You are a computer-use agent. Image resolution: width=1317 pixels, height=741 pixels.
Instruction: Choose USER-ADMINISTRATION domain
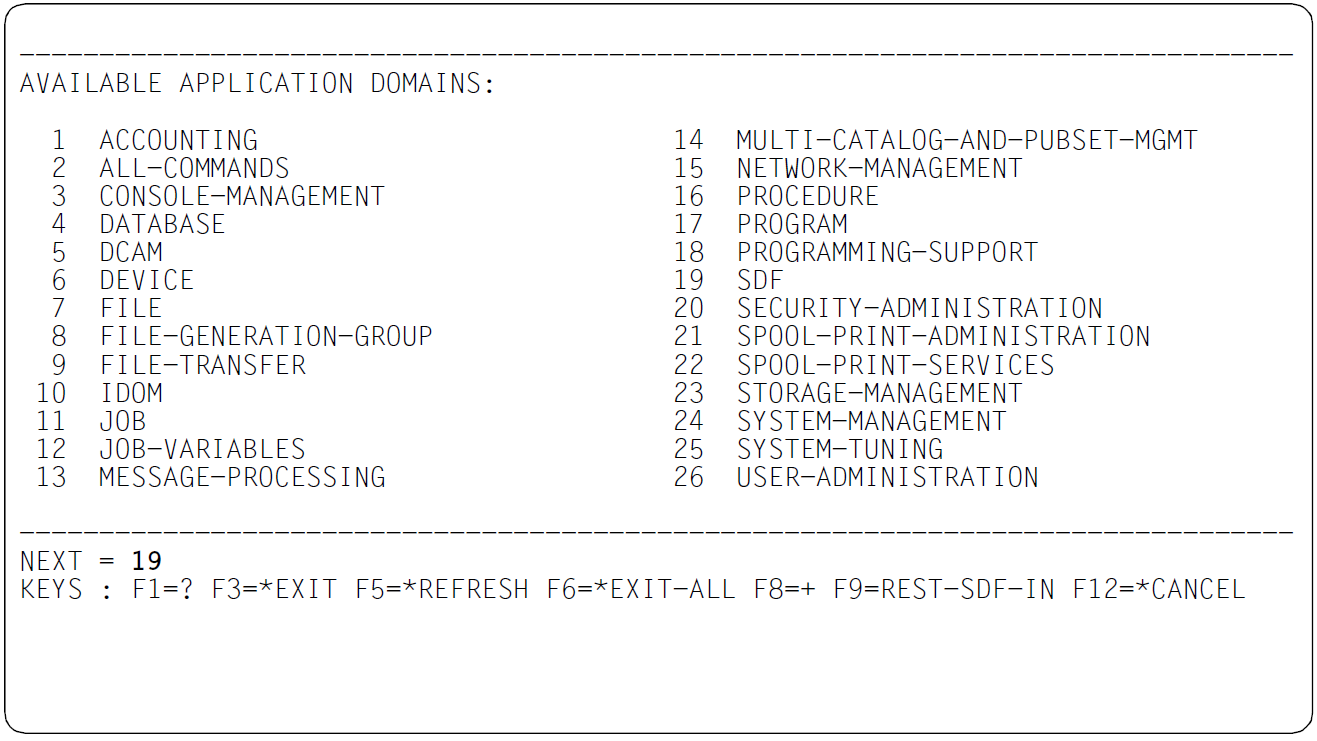888,477
